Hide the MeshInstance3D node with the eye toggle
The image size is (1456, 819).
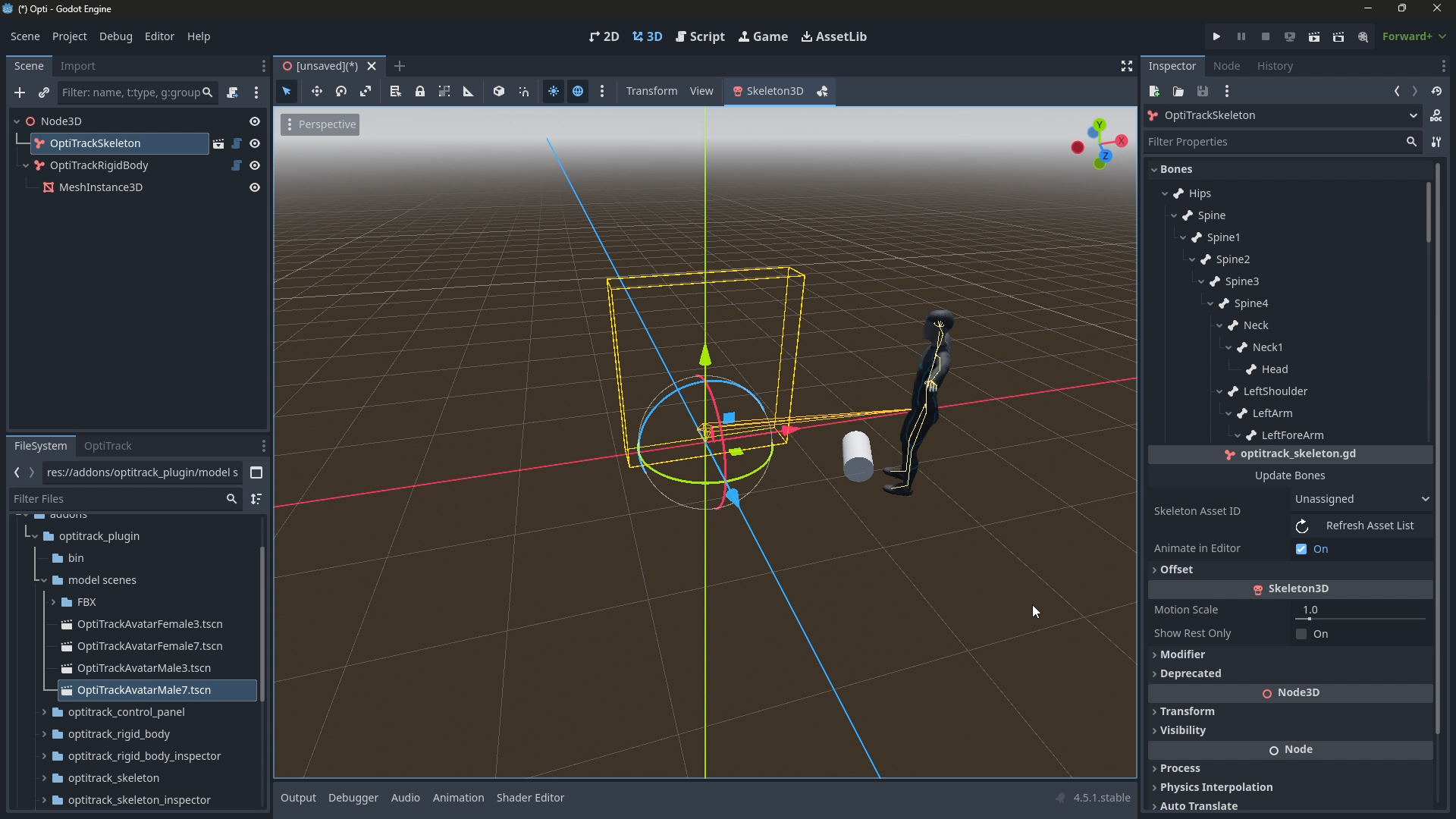tap(254, 187)
